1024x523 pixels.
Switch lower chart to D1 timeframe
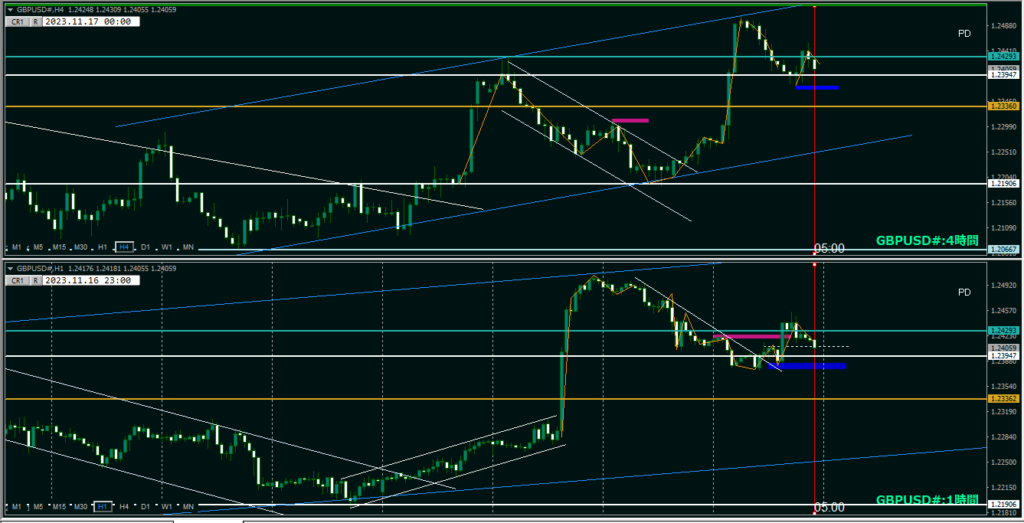(146, 507)
